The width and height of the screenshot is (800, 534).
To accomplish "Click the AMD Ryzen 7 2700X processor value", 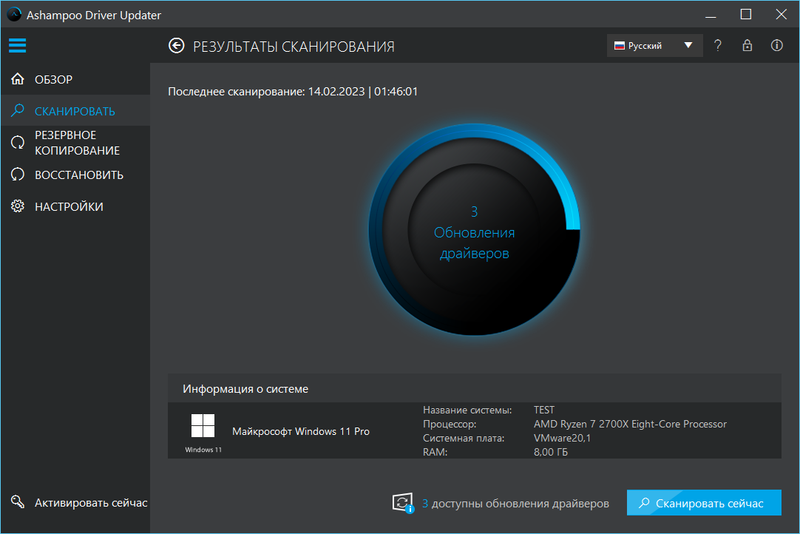I will pyautogui.click(x=630, y=424).
